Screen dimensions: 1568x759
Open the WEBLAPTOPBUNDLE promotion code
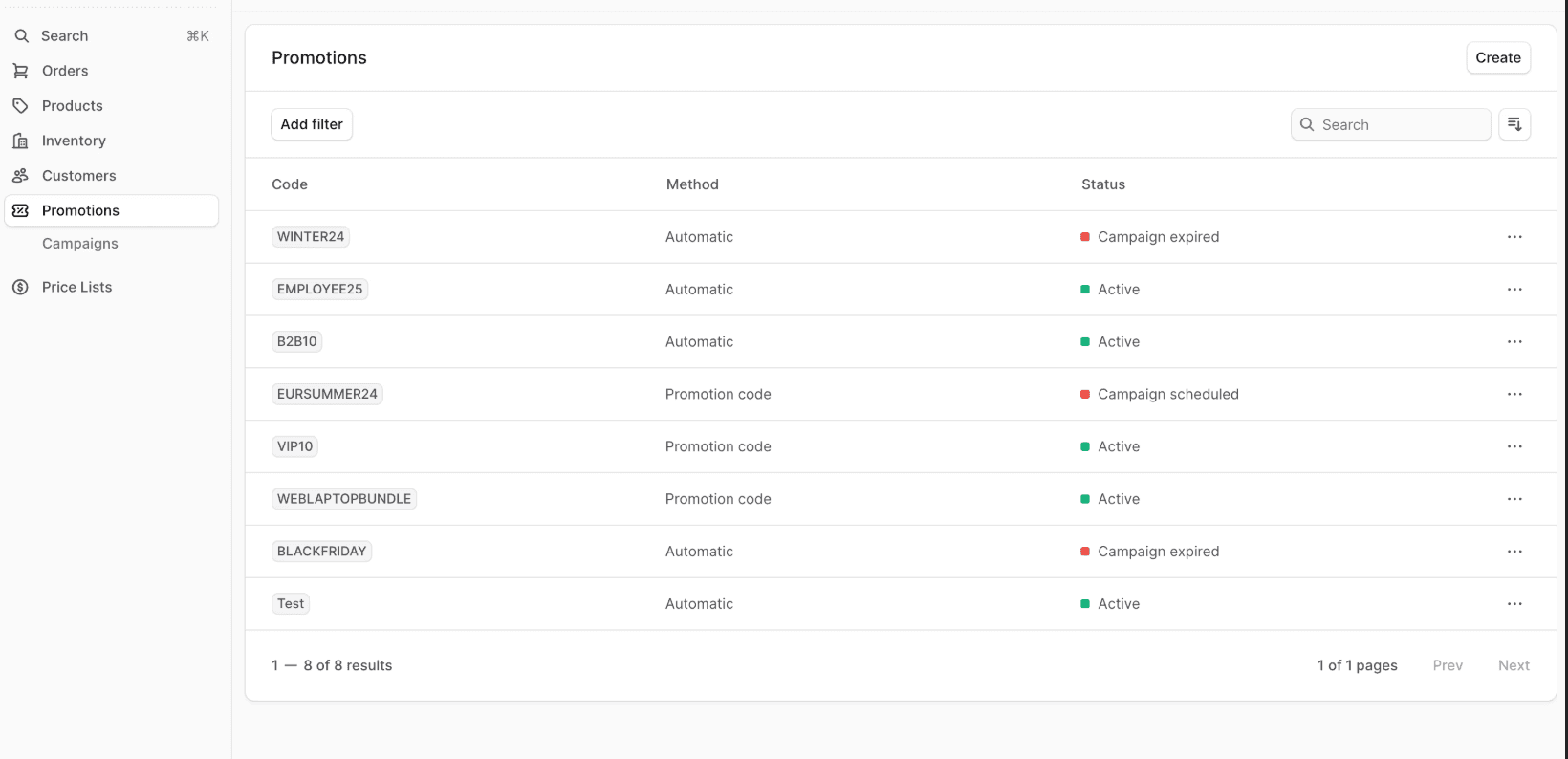pyautogui.click(x=344, y=499)
